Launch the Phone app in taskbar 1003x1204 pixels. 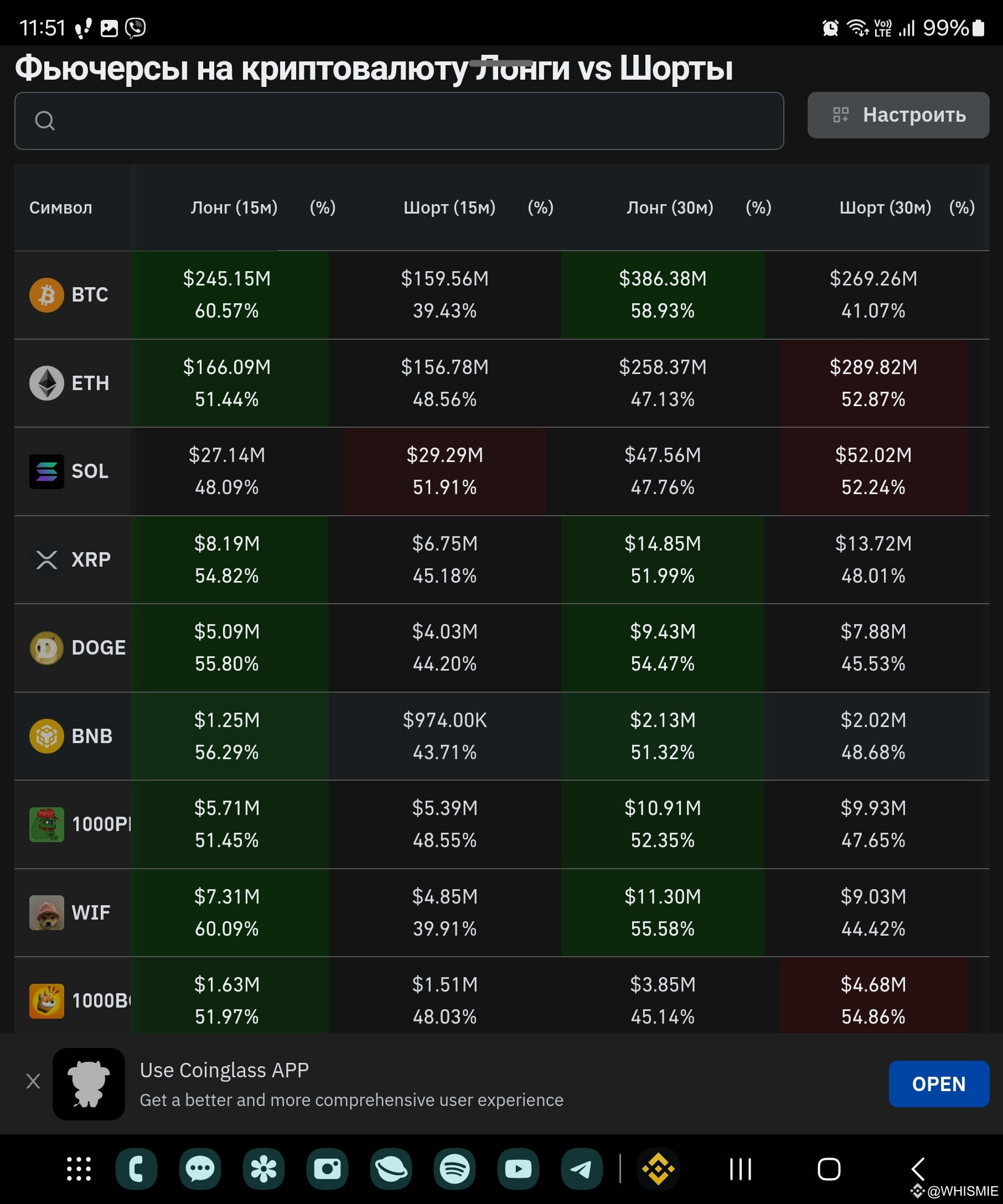137,1169
